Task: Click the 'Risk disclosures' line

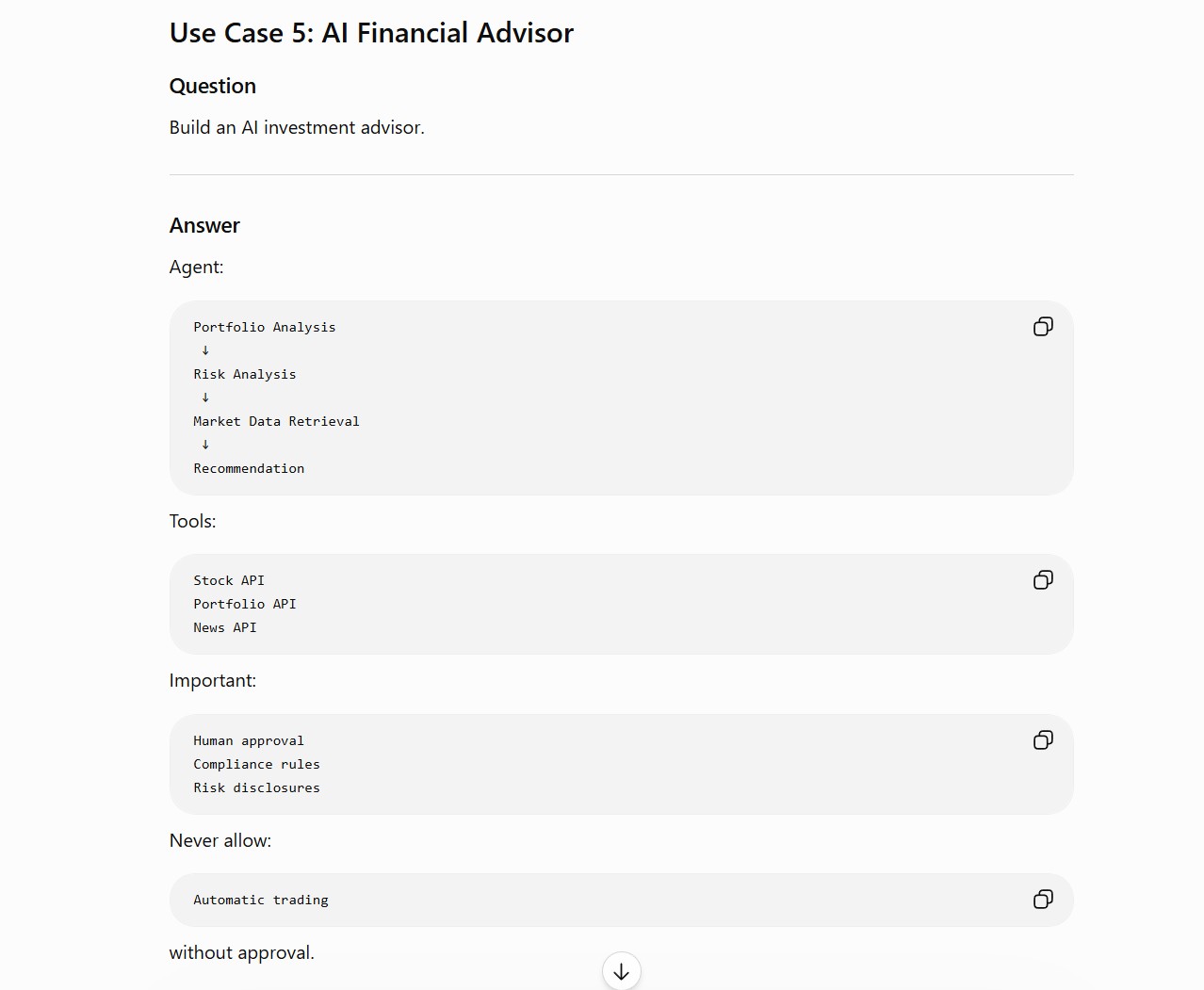Action: (256, 787)
